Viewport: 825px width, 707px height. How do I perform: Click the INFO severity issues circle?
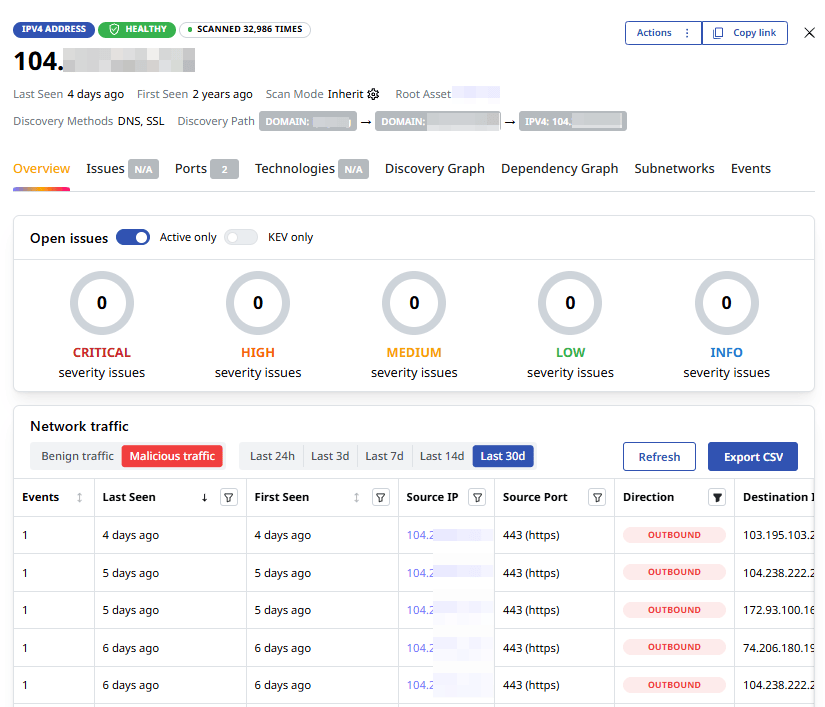coord(727,303)
